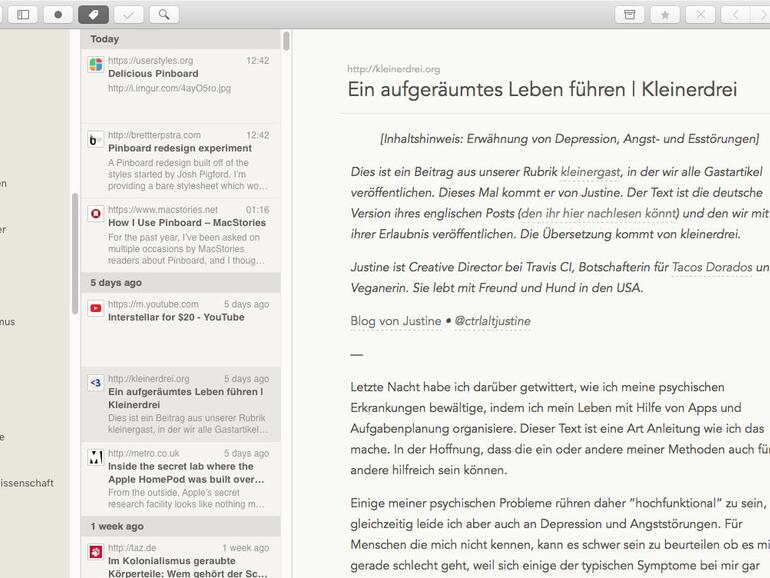
Task: Go back with the left arrow button
Action: coord(735,15)
